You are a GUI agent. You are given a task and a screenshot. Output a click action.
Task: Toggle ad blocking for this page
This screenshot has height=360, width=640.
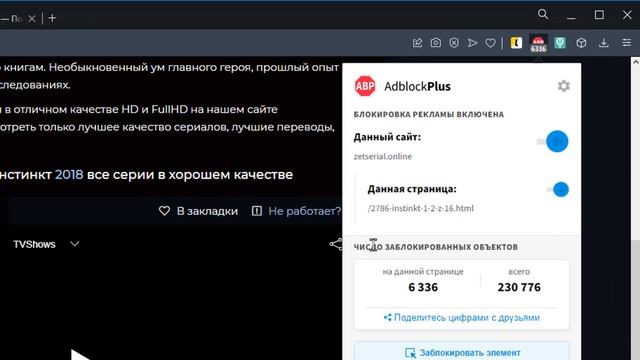click(558, 189)
